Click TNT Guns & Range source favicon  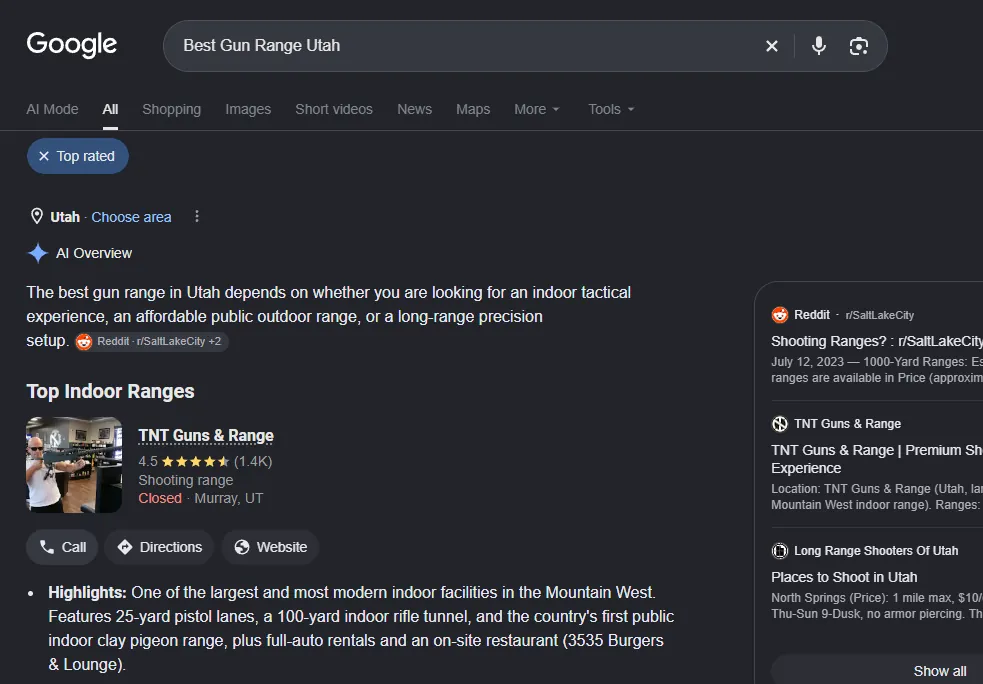click(x=779, y=424)
